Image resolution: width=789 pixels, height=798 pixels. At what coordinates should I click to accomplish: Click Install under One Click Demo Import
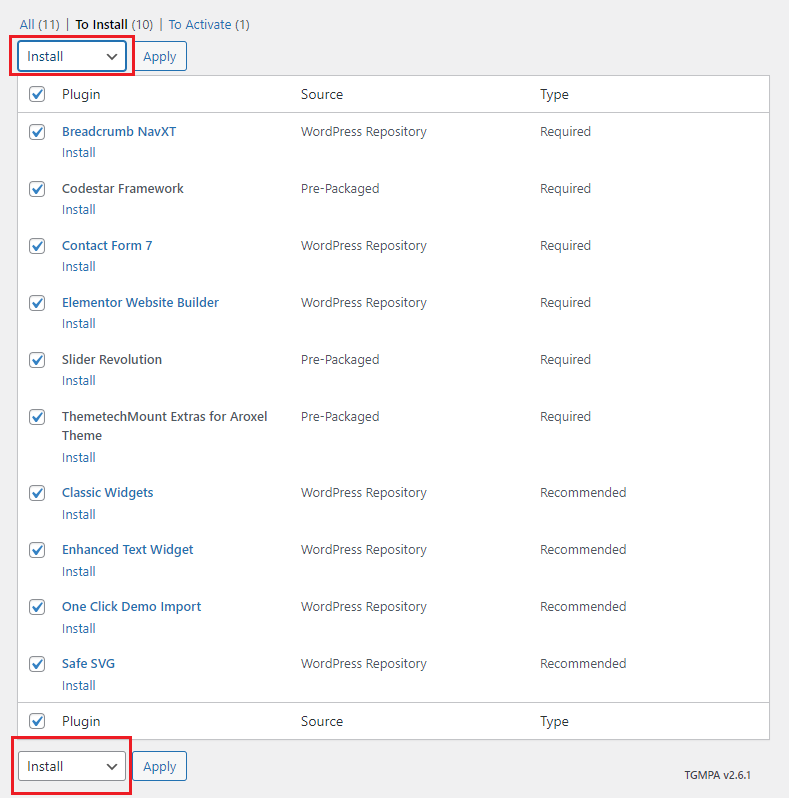(x=79, y=628)
